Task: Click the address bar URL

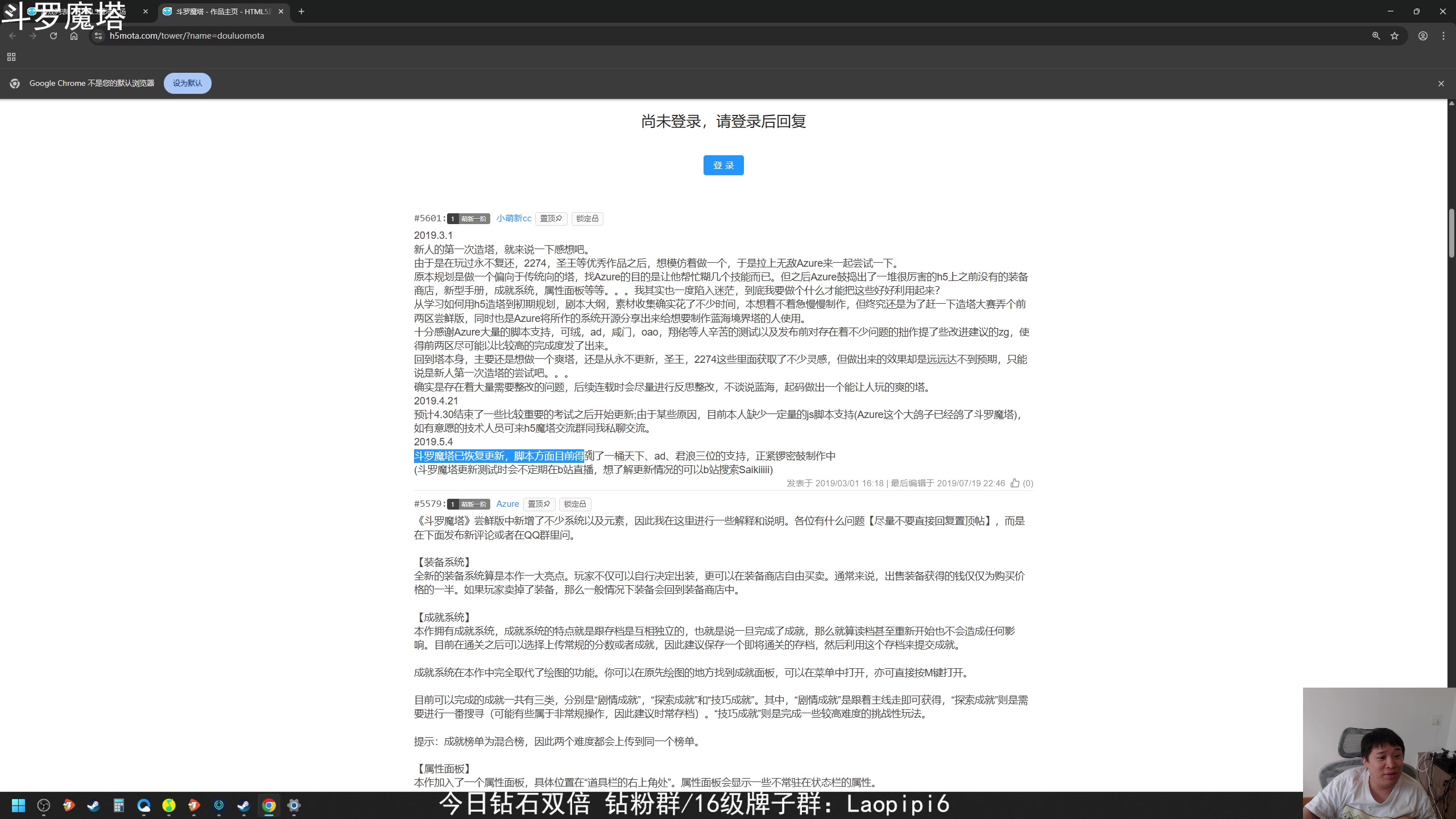Action: (x=187, y=36)
